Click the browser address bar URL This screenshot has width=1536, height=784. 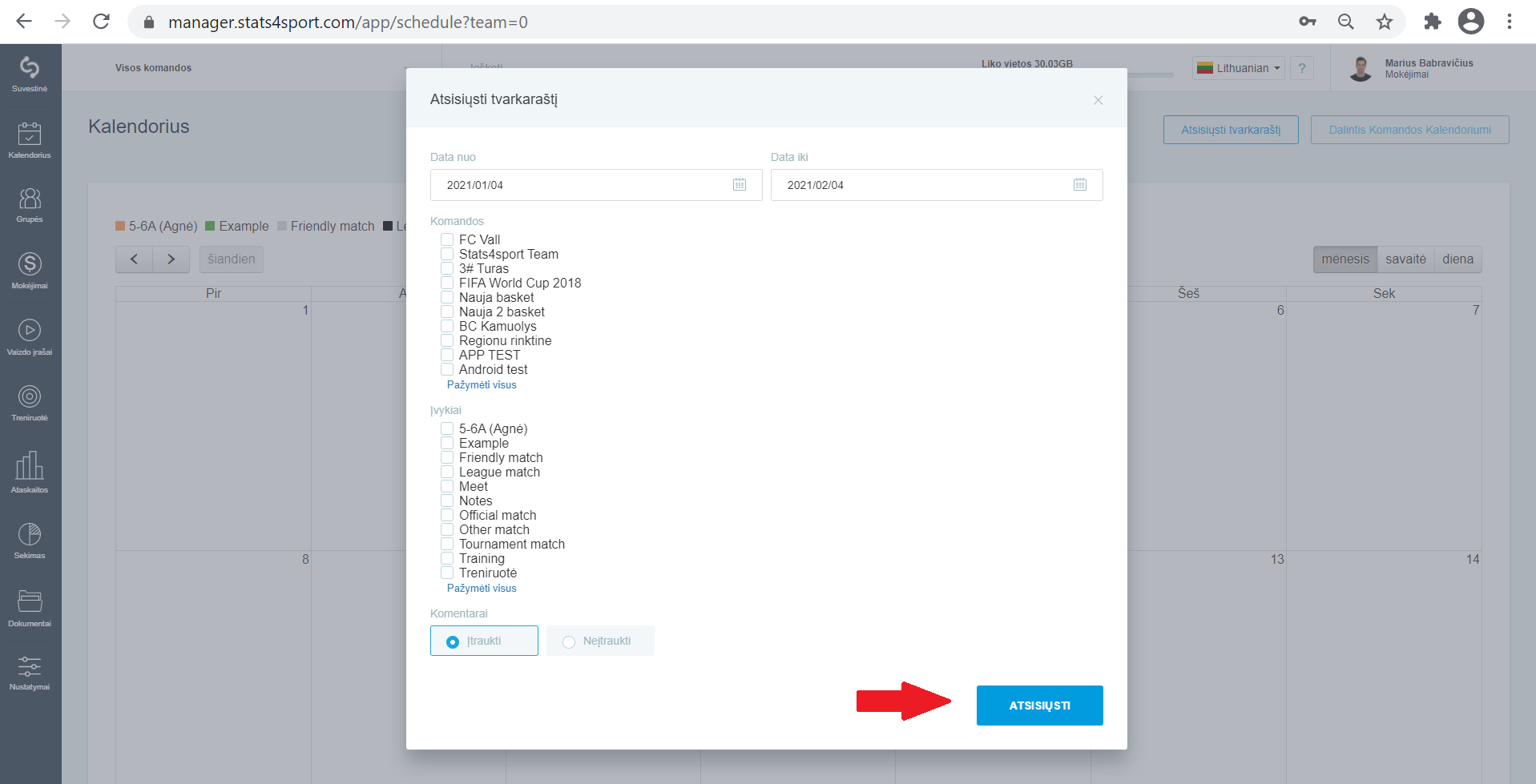tap(348, 22)
